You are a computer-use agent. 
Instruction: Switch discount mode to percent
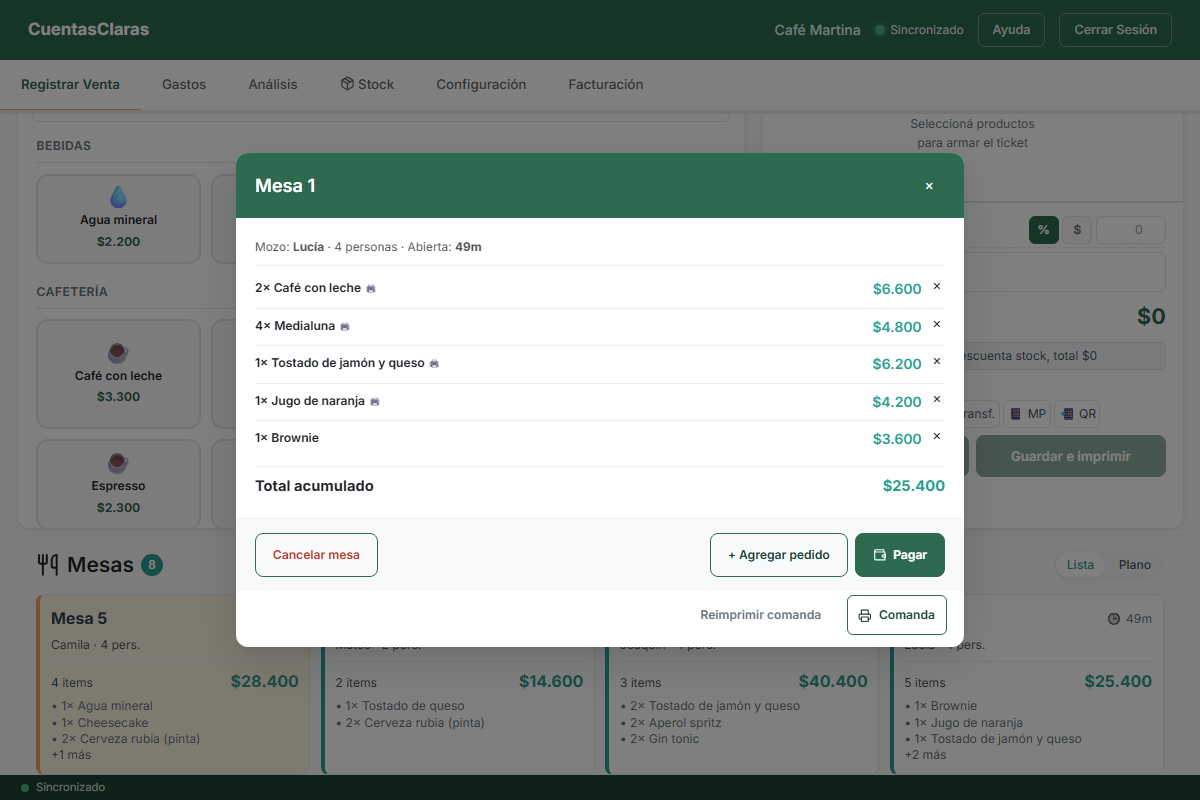[1043, 230]
